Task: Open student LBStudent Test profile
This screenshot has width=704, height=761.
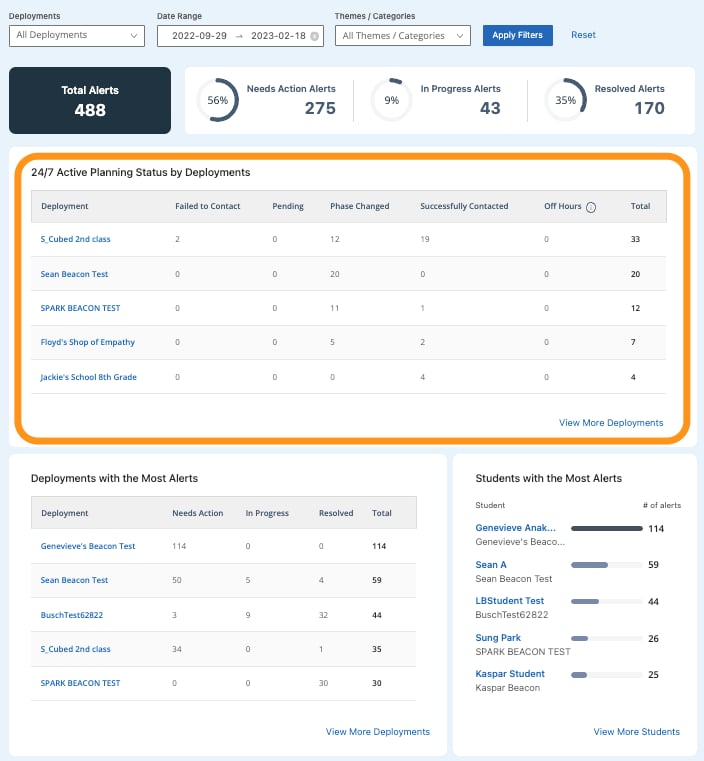Action: pyautogui.click(x=509, y=601)
